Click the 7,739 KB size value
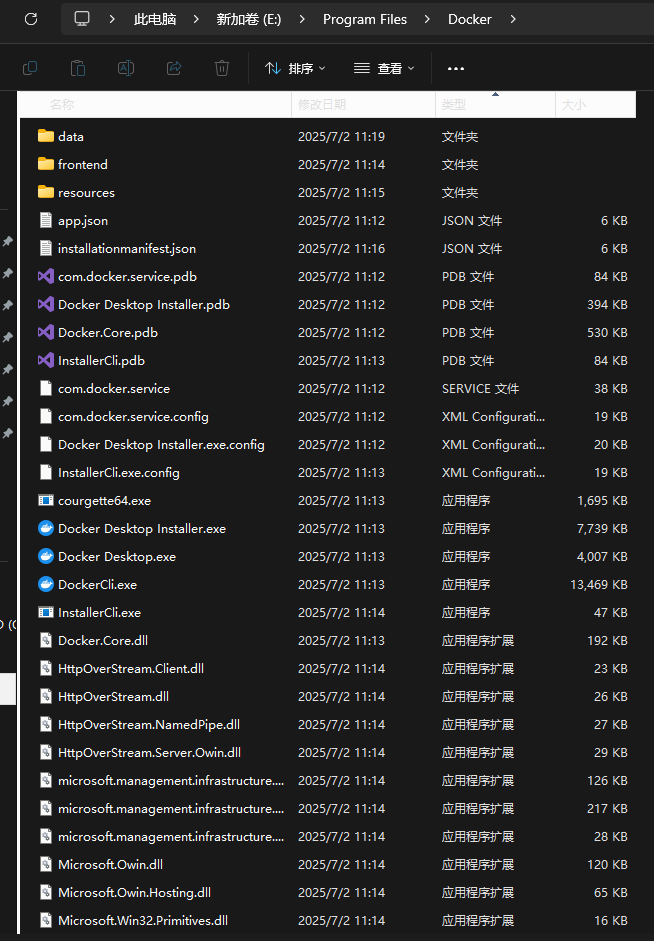 602,529
